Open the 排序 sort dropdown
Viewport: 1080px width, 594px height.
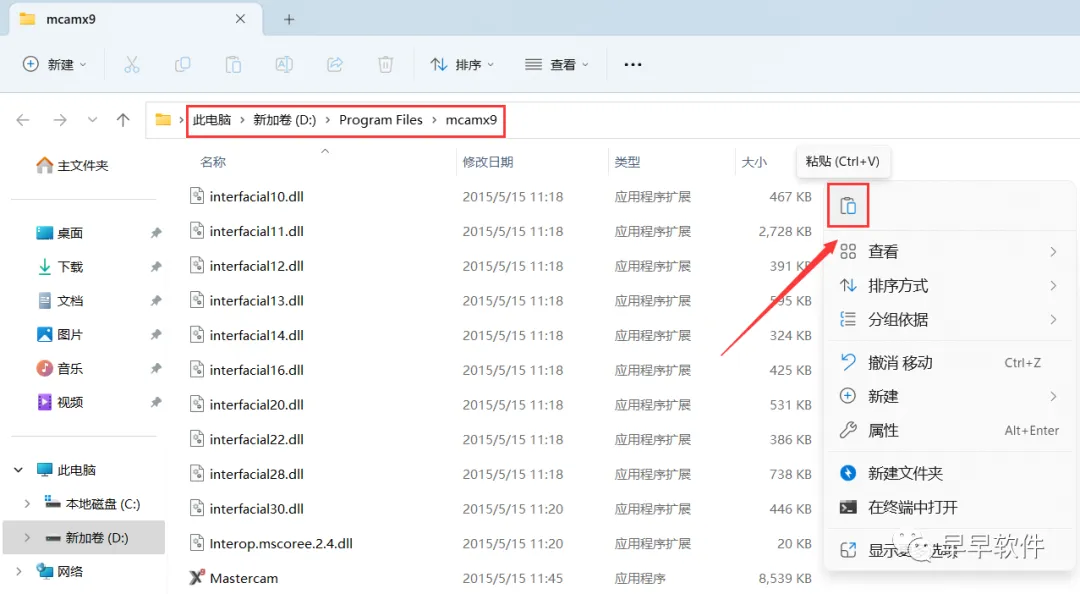point(463,65)
